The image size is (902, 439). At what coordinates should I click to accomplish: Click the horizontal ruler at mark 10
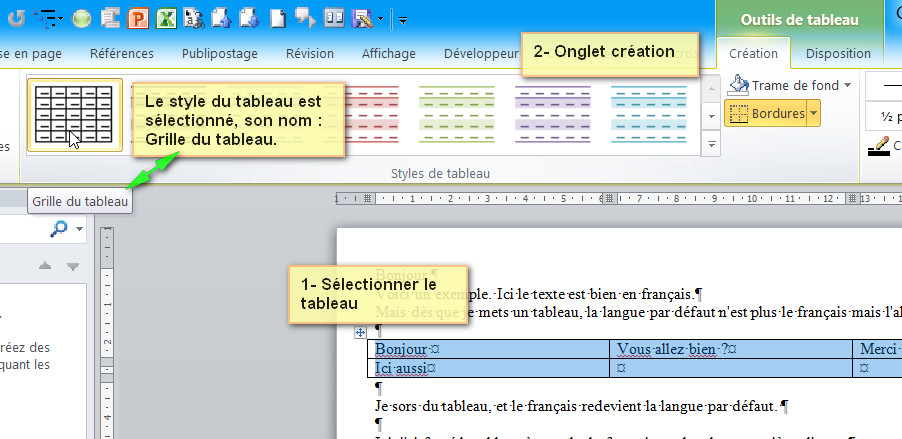pos(752,198)
